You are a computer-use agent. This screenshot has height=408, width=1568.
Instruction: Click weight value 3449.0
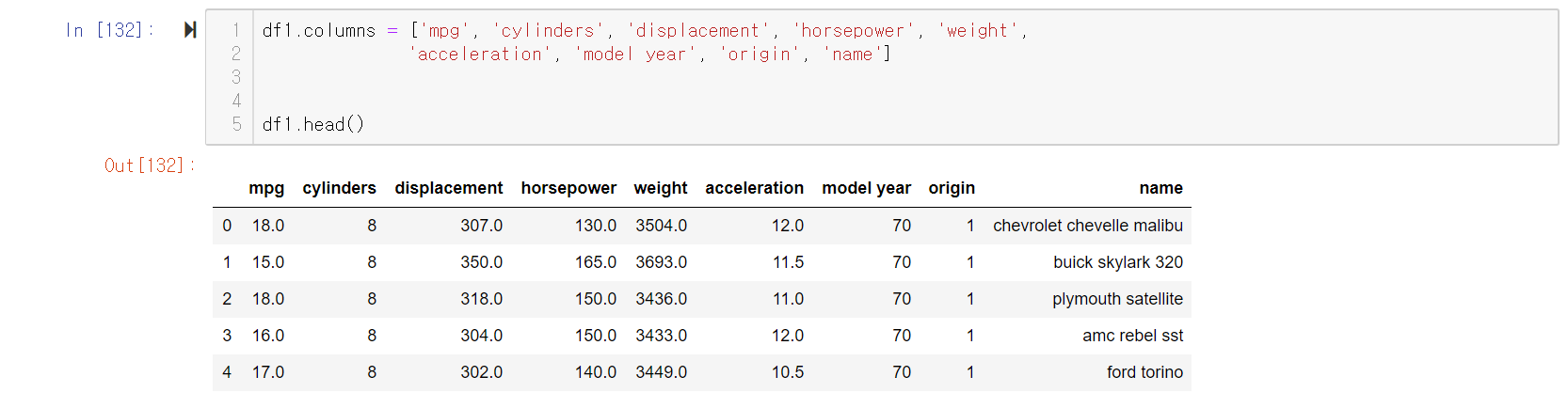[x=661, y=372]
